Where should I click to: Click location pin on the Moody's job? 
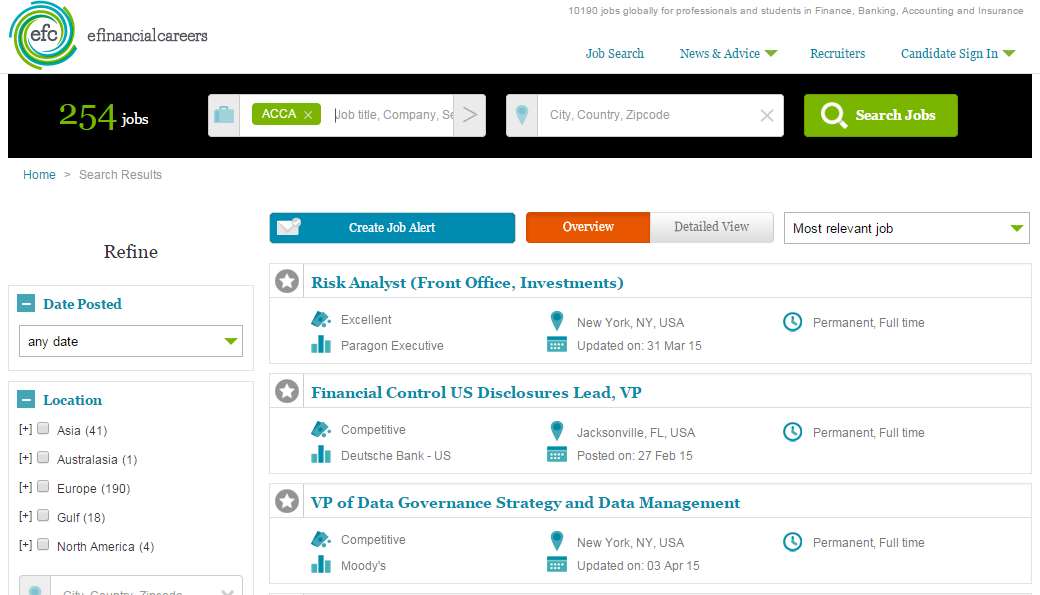click(x=557, y=541)
